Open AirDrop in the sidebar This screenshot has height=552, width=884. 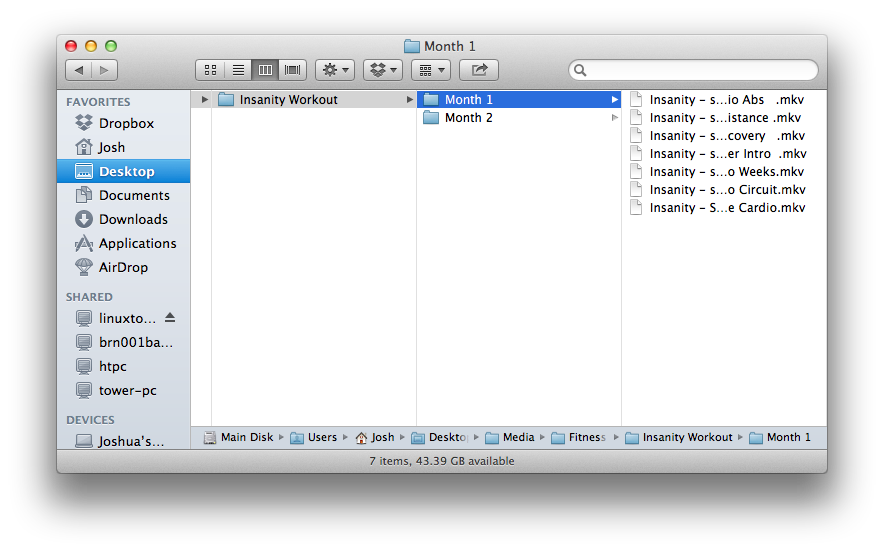123,267
